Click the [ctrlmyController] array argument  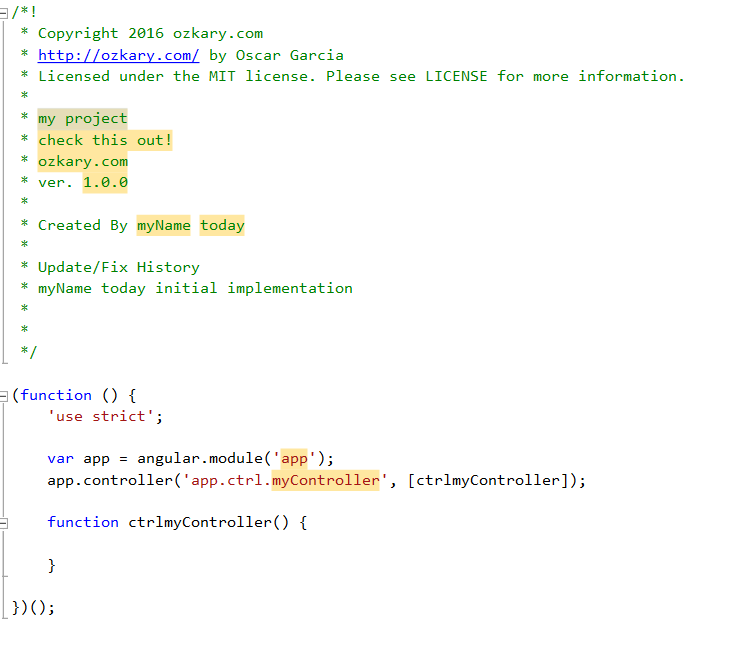pos(488,480)
